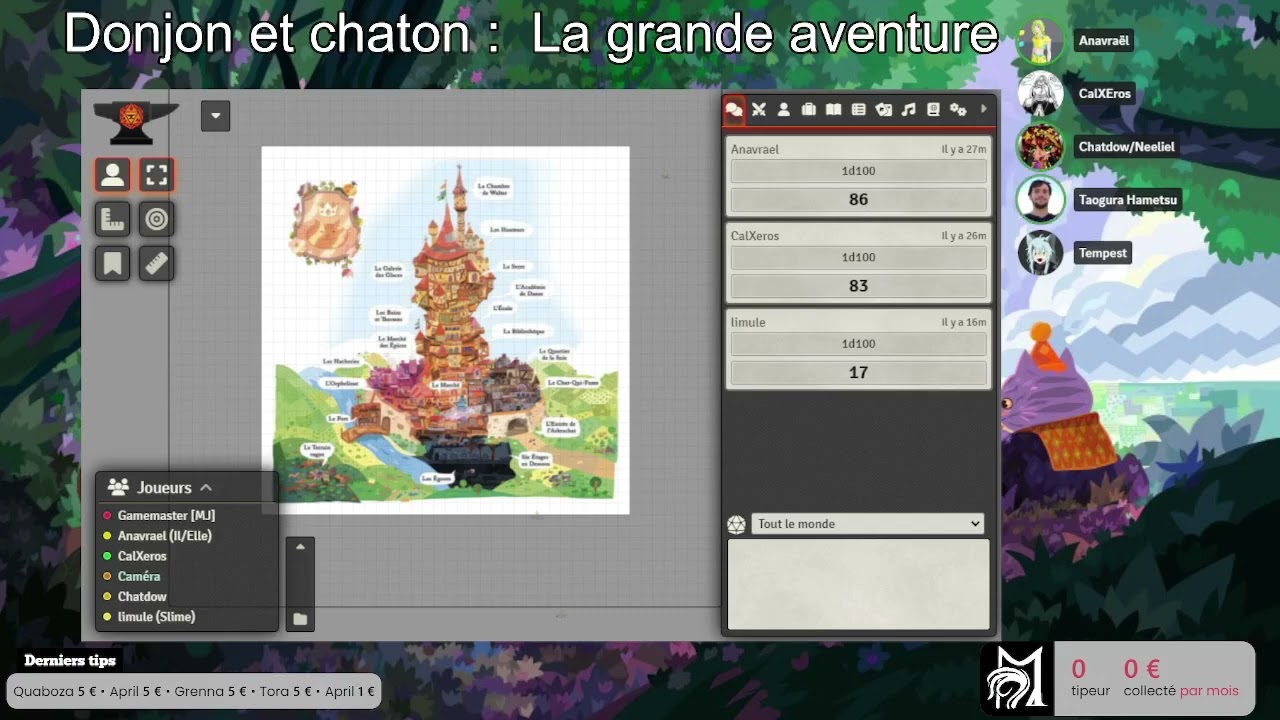Collapse the Joueurs players list chevron
Viewport: 1280px width, 720px height.
coord(206,487)
